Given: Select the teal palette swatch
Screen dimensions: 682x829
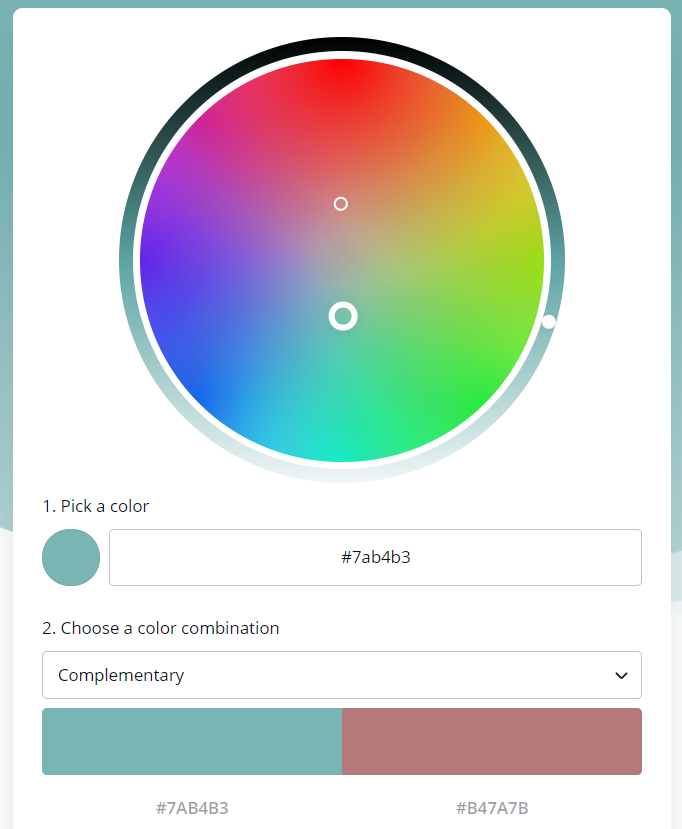Looking at the screenshot, I should [x=192, y=741].
